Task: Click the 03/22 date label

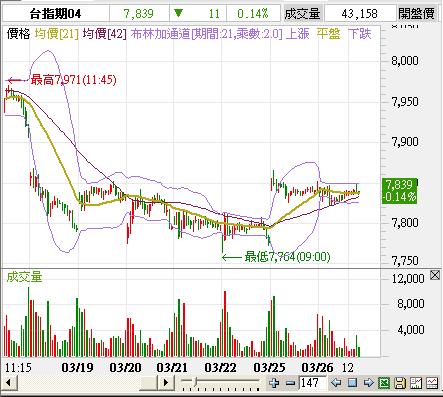Action: click(x=220, y=368)
